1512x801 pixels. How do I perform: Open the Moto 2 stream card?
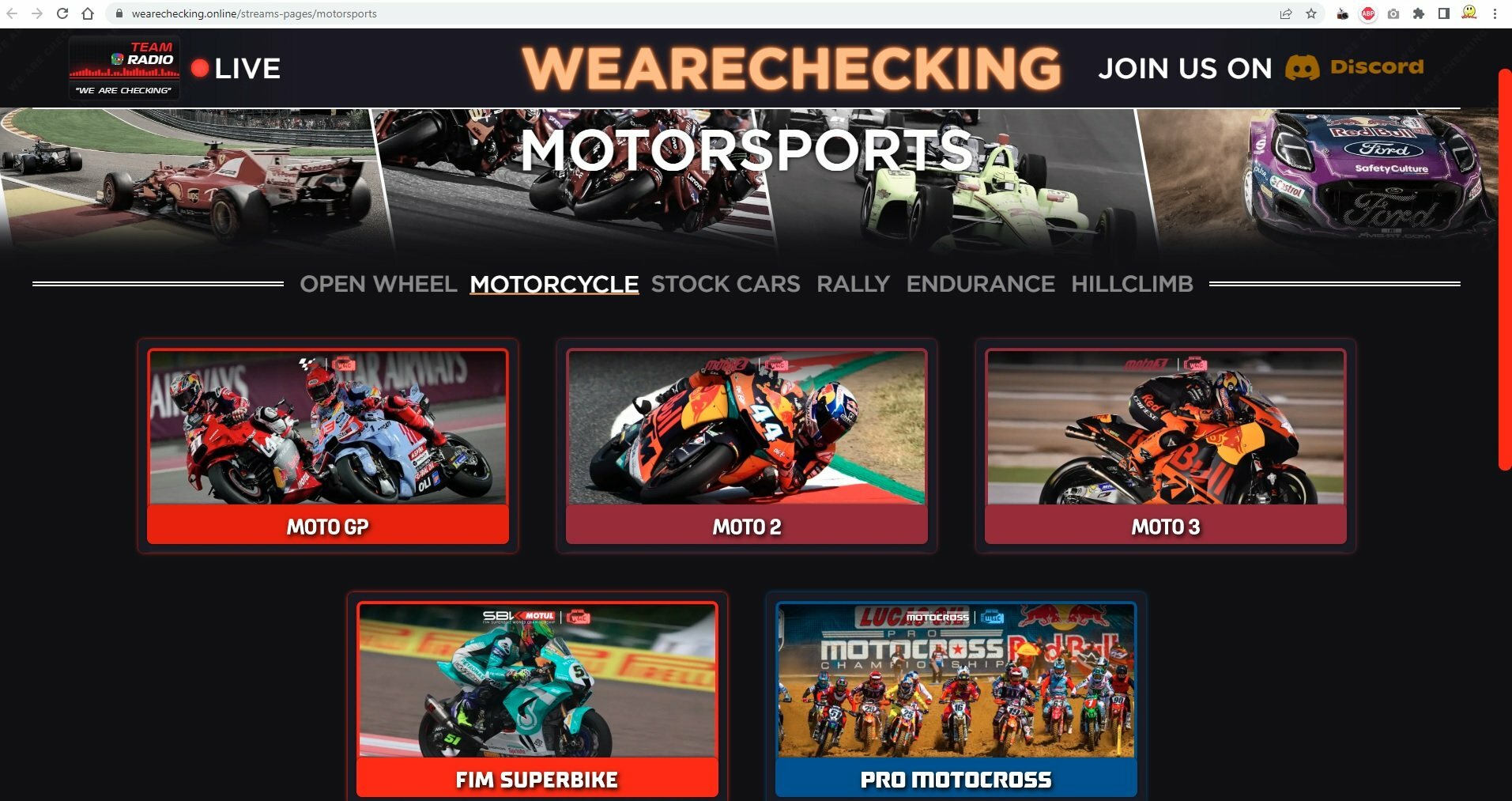pos(747,446)
